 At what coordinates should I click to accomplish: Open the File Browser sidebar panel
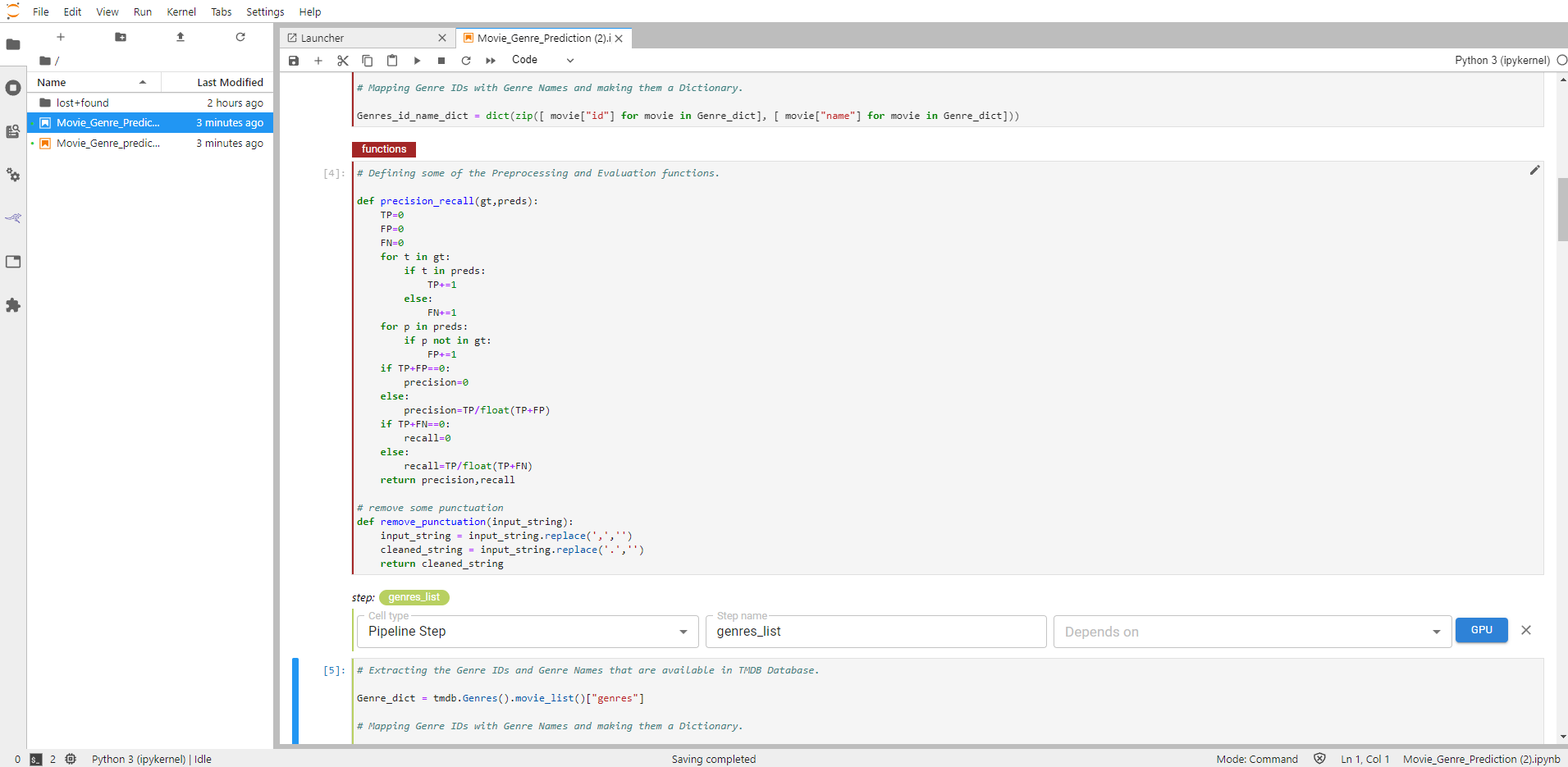13,44
